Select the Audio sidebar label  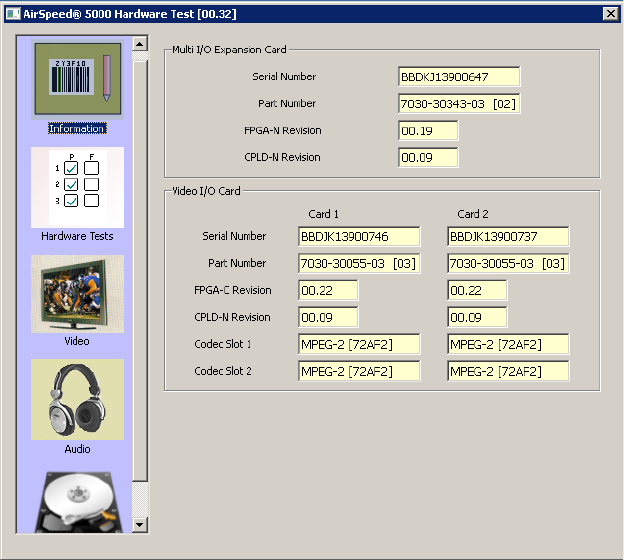pyautogui.click(x=77, y=449)
